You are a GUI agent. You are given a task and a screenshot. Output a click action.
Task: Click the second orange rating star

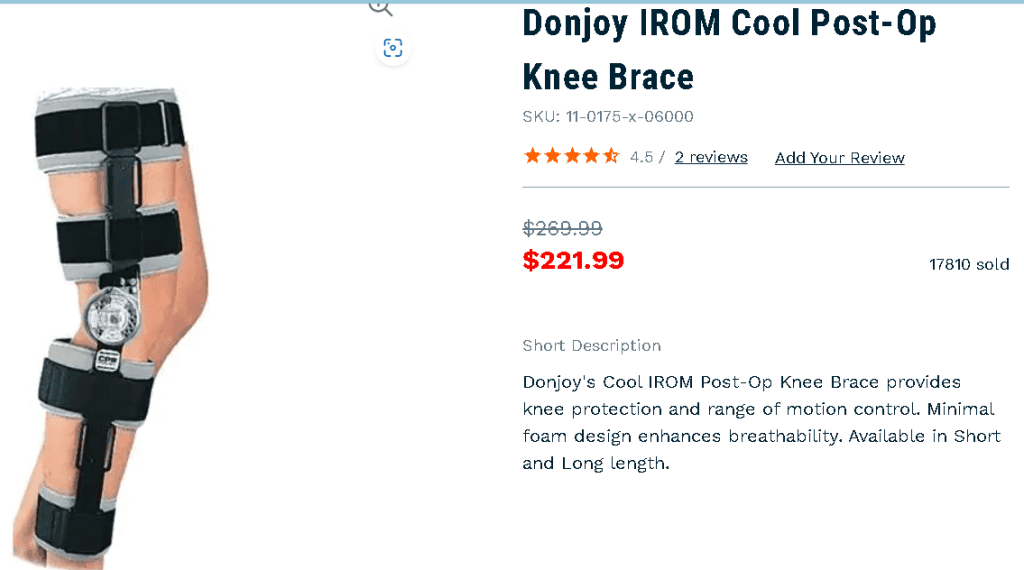coord(552,156)
